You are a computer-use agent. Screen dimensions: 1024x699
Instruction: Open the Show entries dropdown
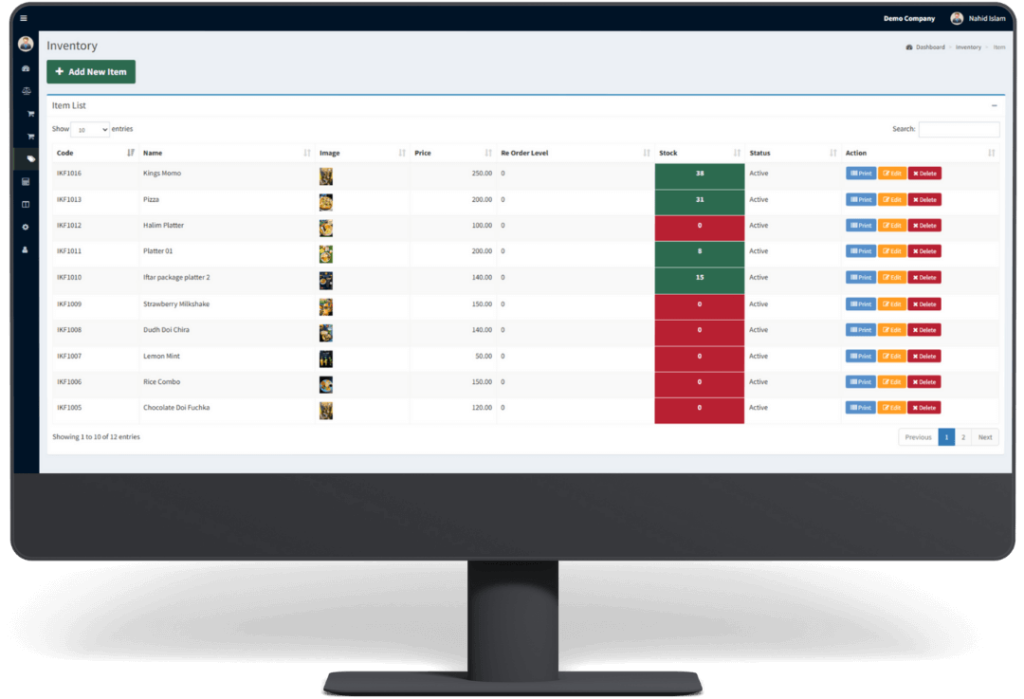[x=90, y=130]
